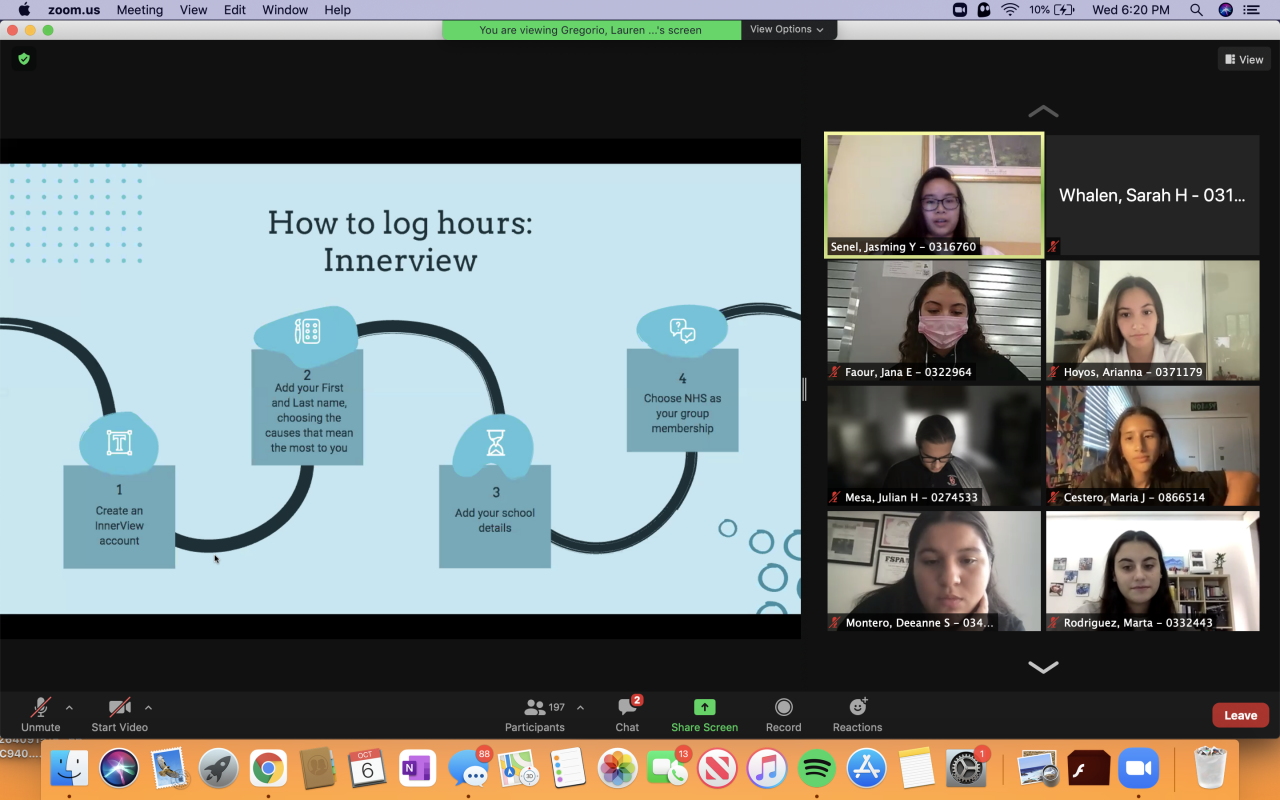The width and height of the screenshot is (1280, 800).
Task: Click the Zoom camera icon in menu bar
Action: click(960, 10)
